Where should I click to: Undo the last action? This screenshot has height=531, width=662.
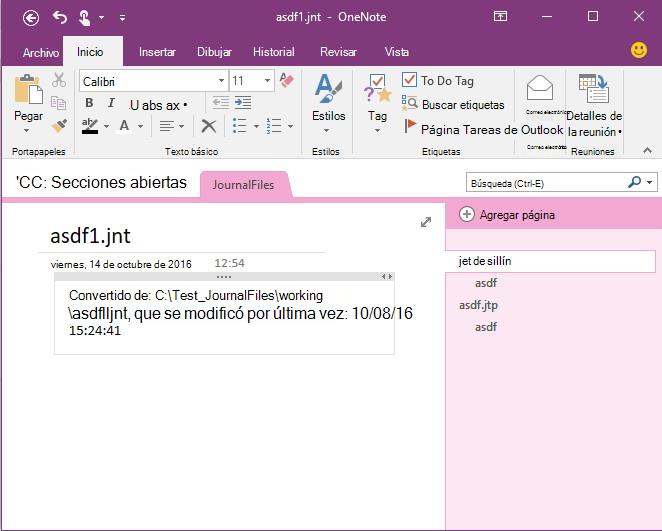tap(60, 17)
